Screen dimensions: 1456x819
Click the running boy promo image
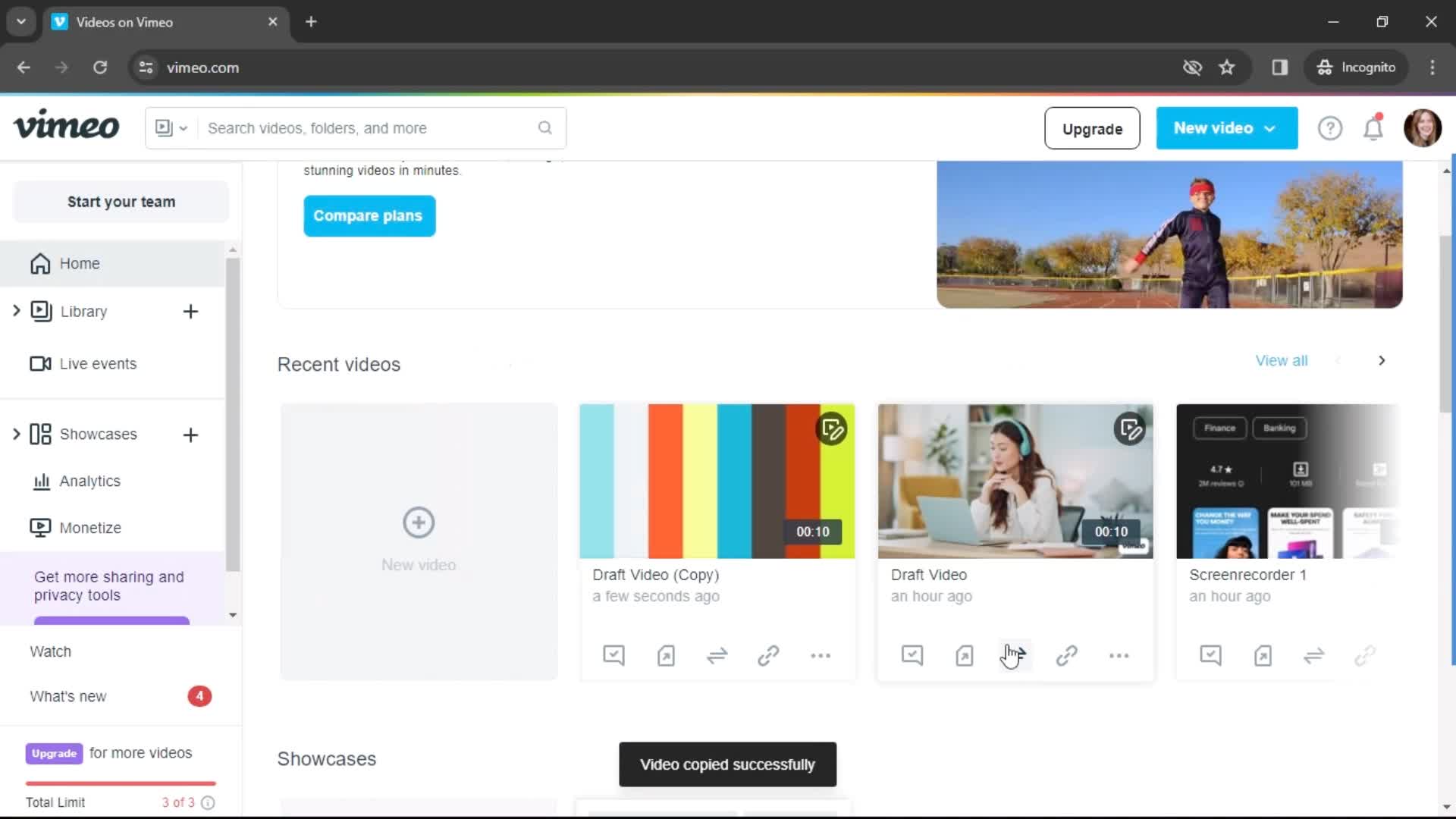pyautogui.click(x=1169, y=234)
